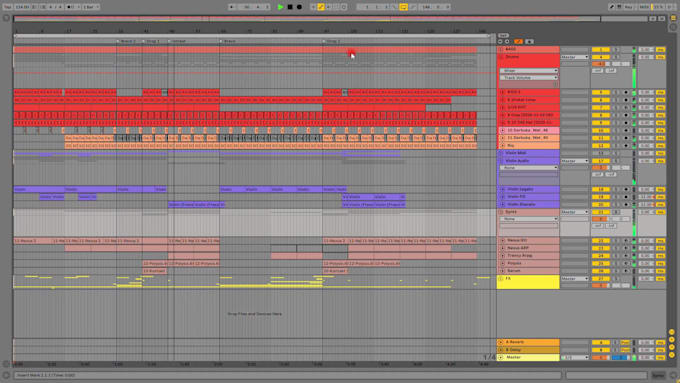Collapse the Synts group track
Screen dimensions: 680x383
tap(500, 212)
